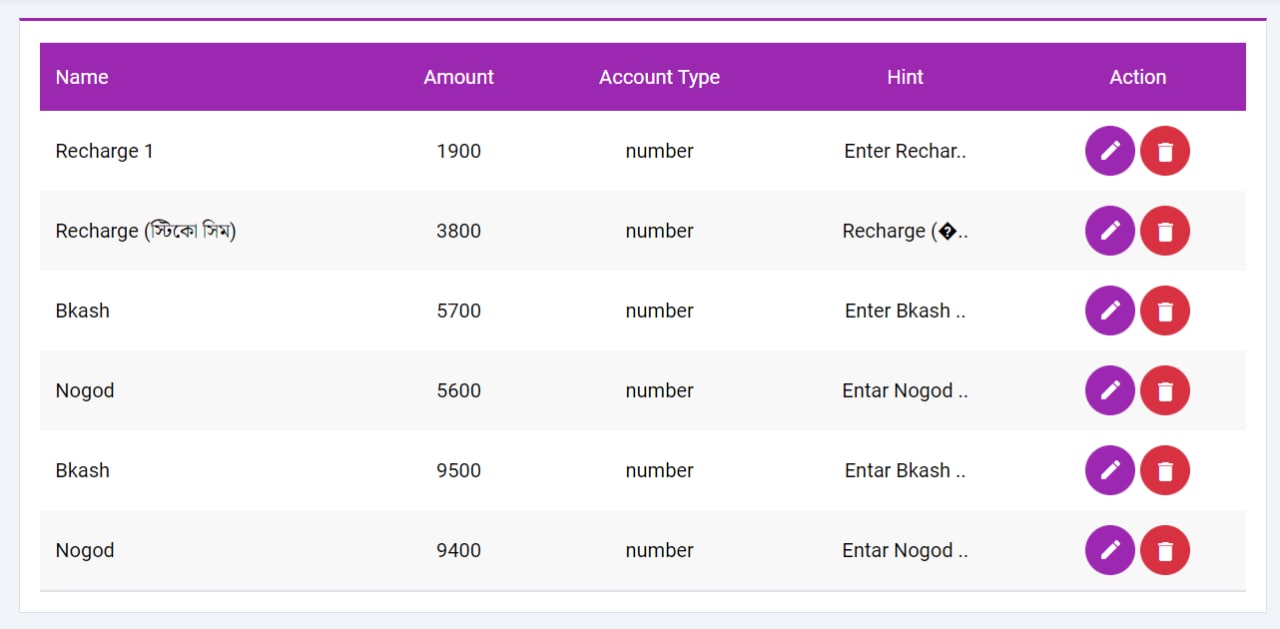Edit the Nogod 9400 entry
Image resolution: width=1280 pixels, height=629 pixels.
pos(1110,551)
